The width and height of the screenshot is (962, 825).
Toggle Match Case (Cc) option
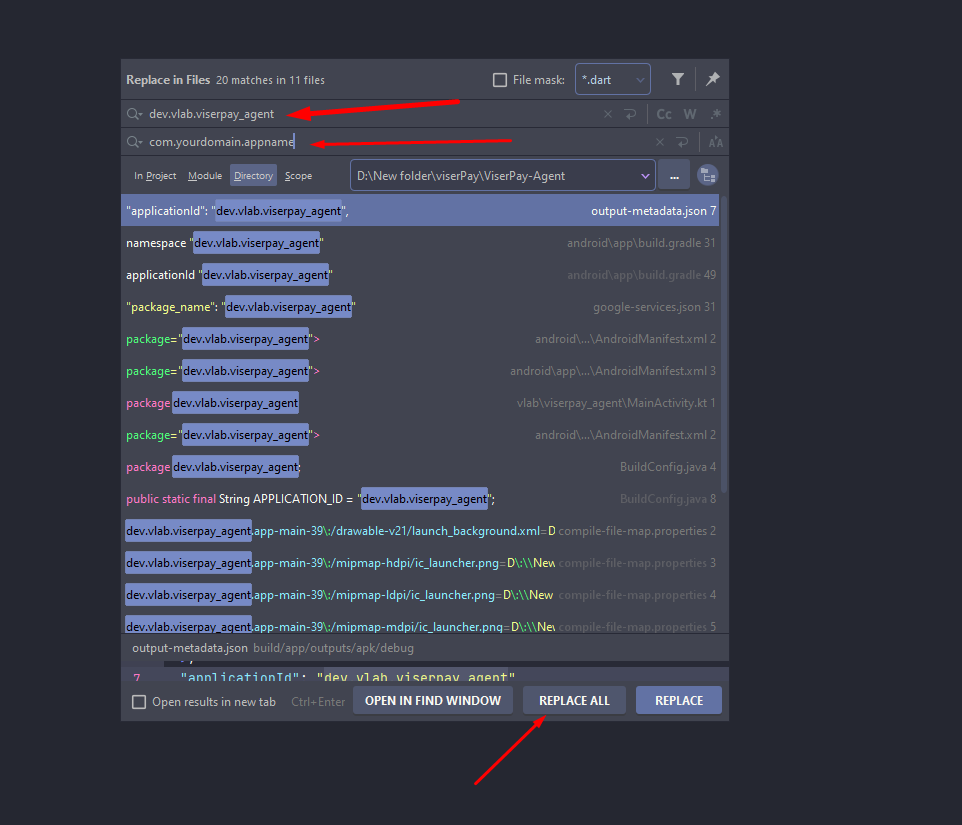664,114
